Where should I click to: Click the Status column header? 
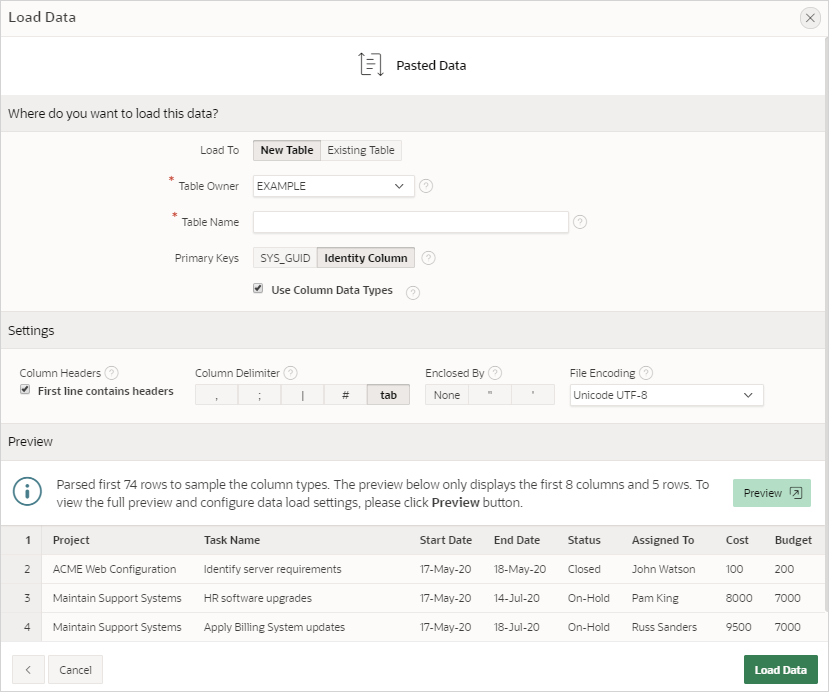[584, 540]
